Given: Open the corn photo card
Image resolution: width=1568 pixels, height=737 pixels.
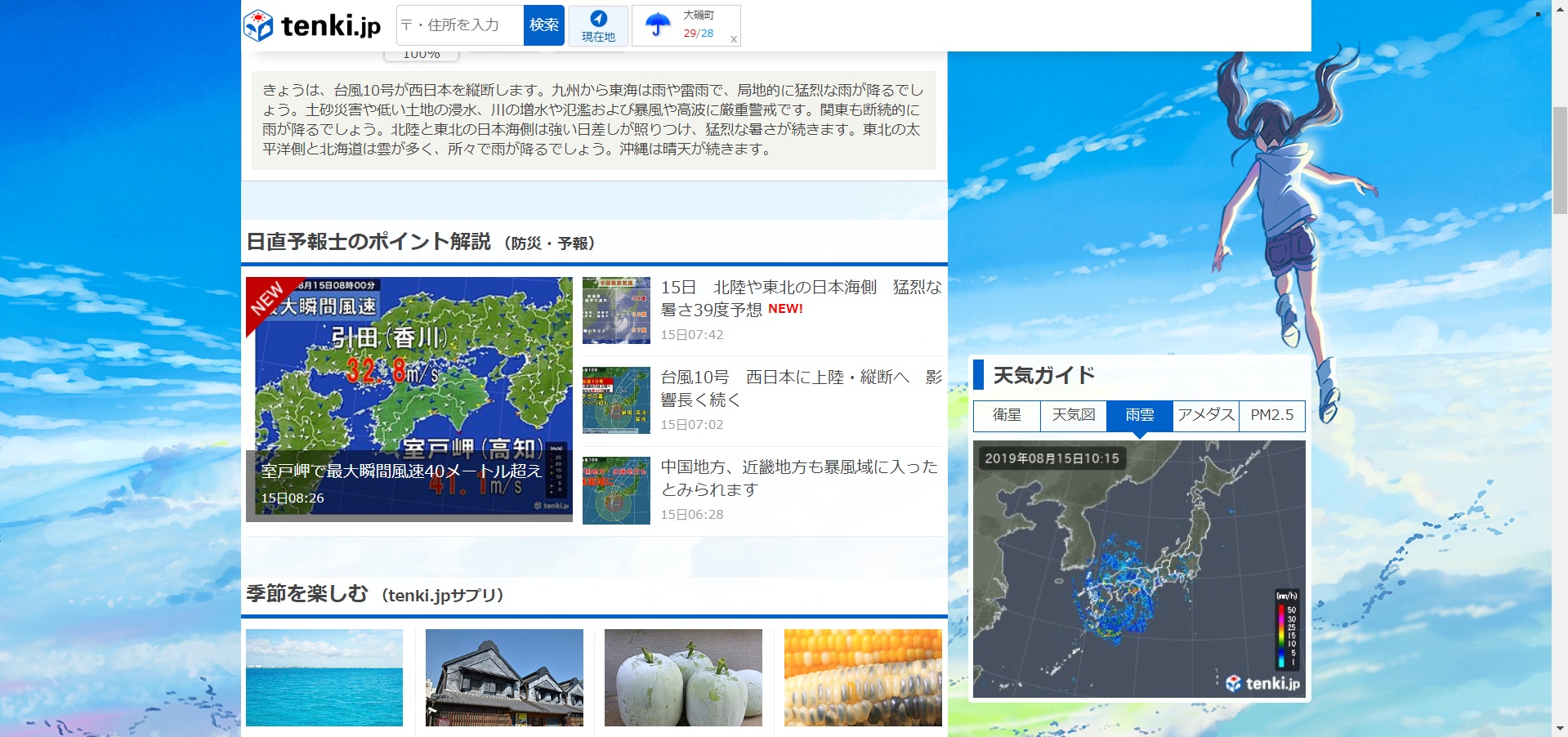Looking at the screenshot, I should pos(863,677).
